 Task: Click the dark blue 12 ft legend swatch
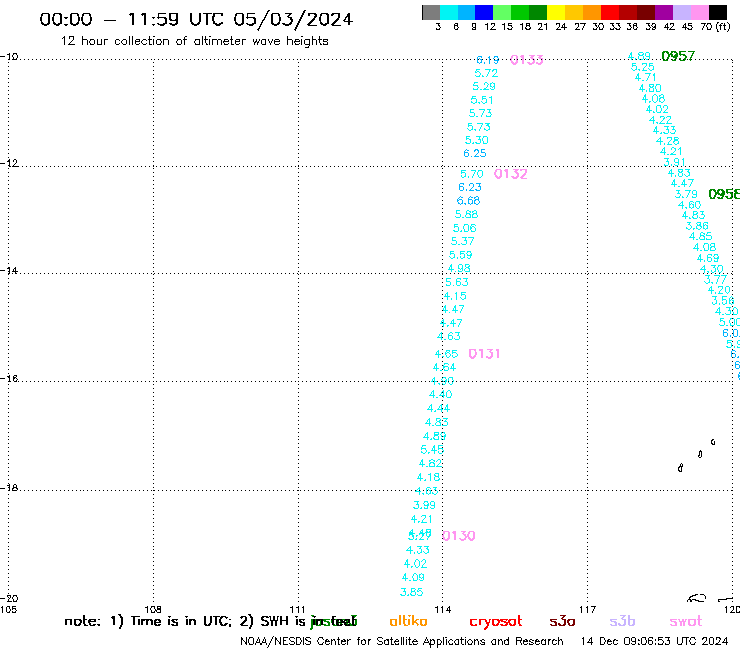click(485, 12)
